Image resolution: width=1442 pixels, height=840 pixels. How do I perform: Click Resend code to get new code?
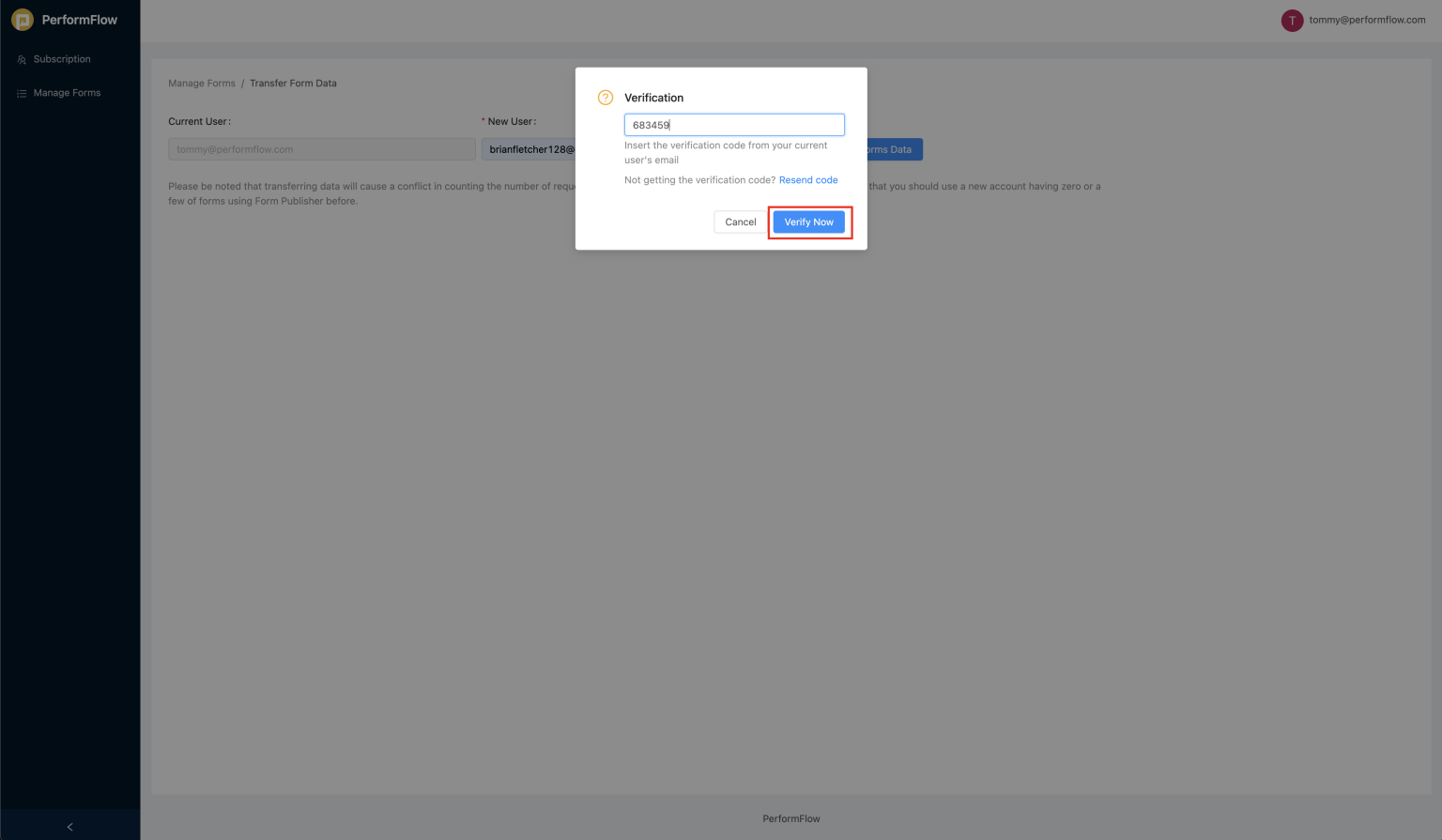click(x=807, y=179)
